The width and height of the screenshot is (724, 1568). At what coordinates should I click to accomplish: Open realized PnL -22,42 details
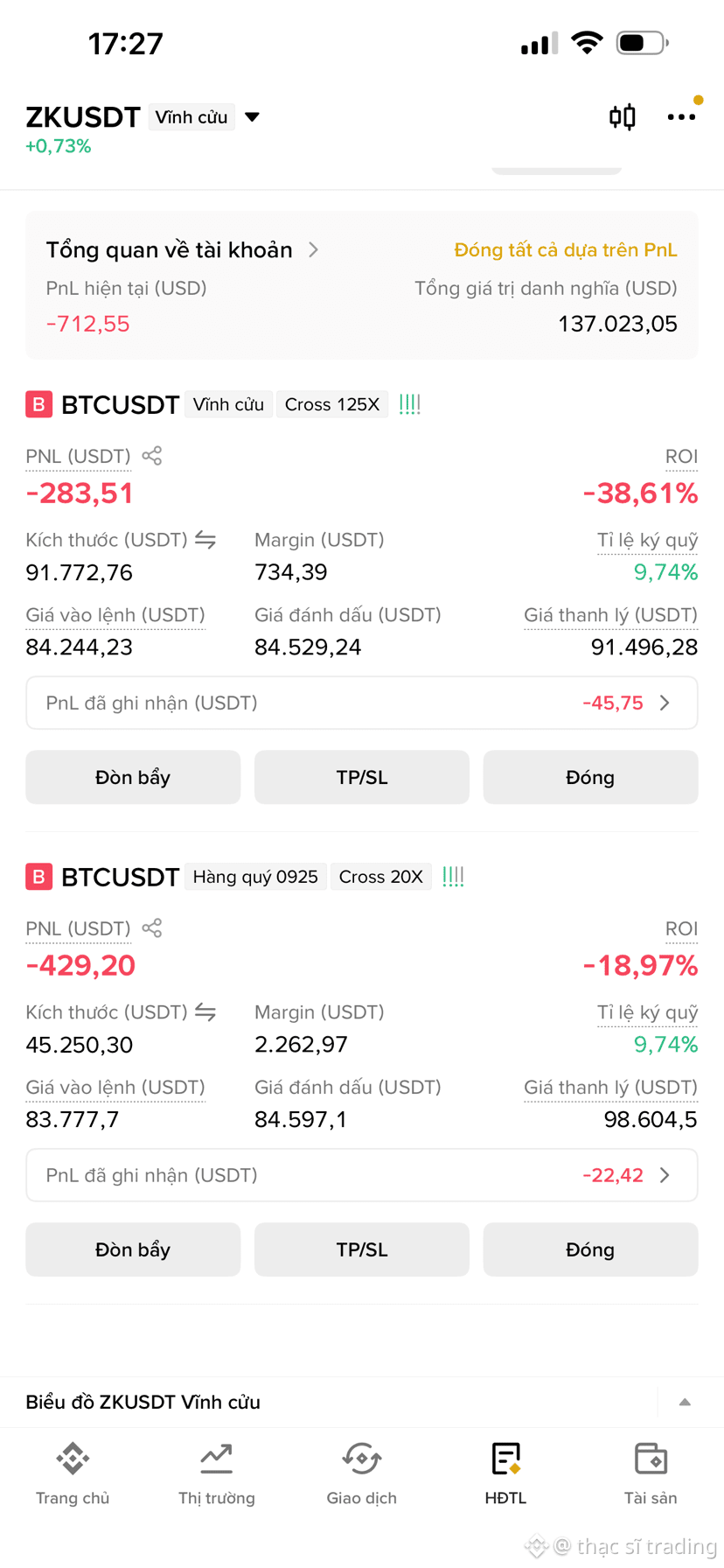(x=362, y=1175)
